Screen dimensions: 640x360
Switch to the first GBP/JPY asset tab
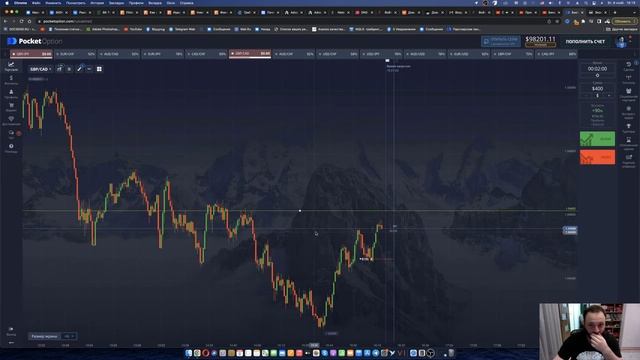(x=31, y=54)
